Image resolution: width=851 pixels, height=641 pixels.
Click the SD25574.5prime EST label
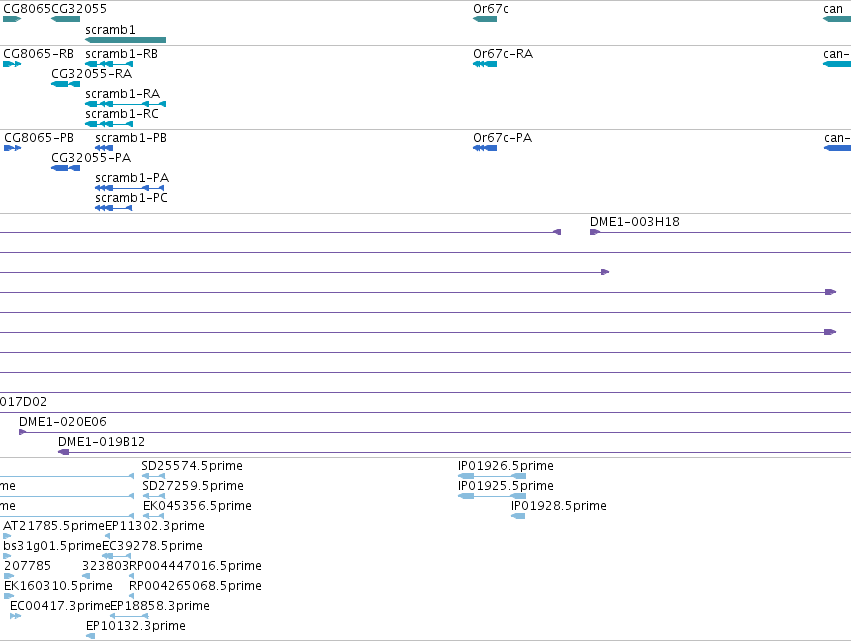[x=192, y=466]
